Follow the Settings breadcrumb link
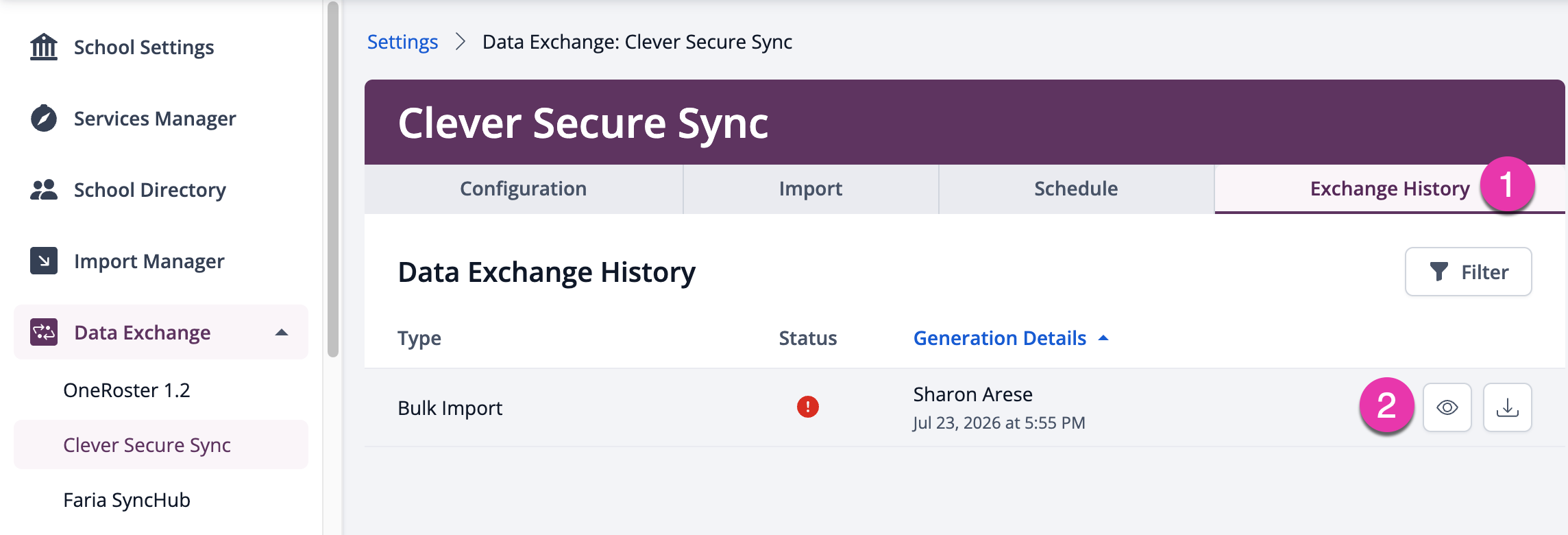 pos(402,42)
